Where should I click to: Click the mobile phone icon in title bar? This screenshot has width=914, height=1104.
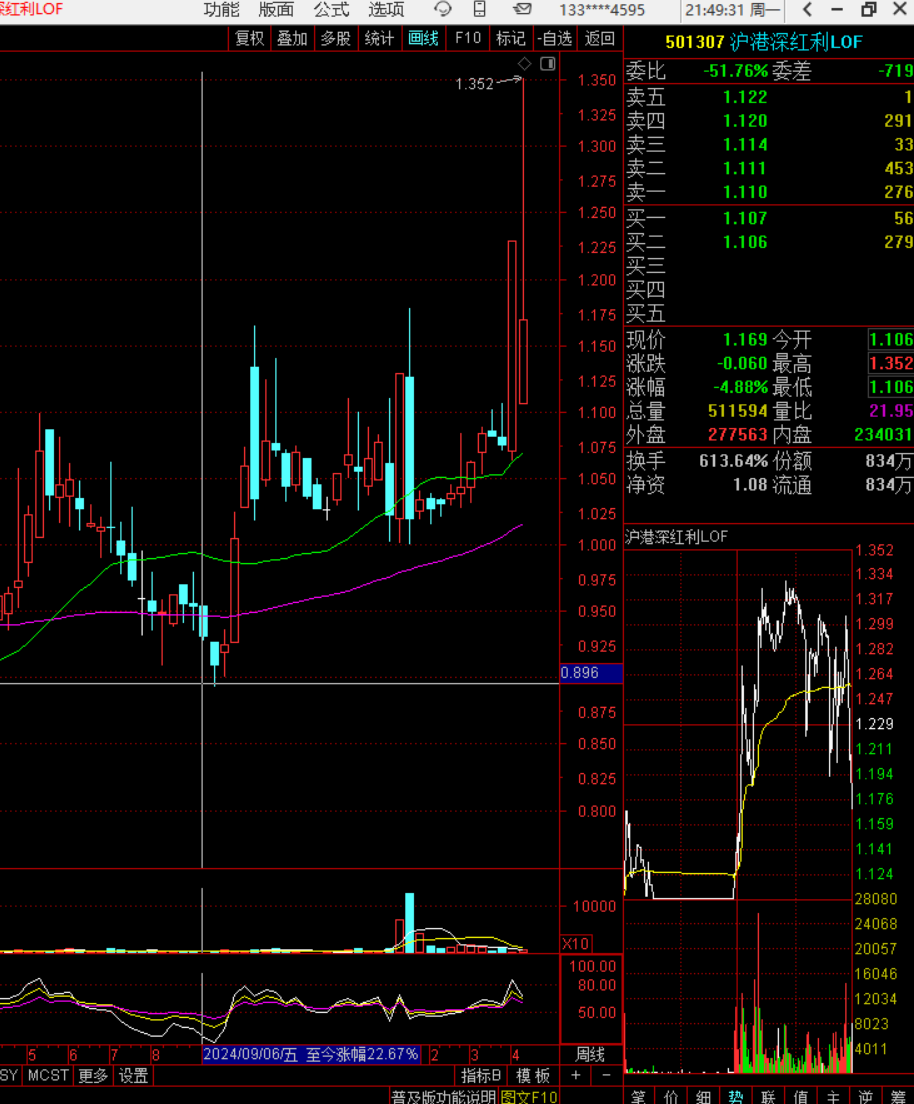(480, 10)
